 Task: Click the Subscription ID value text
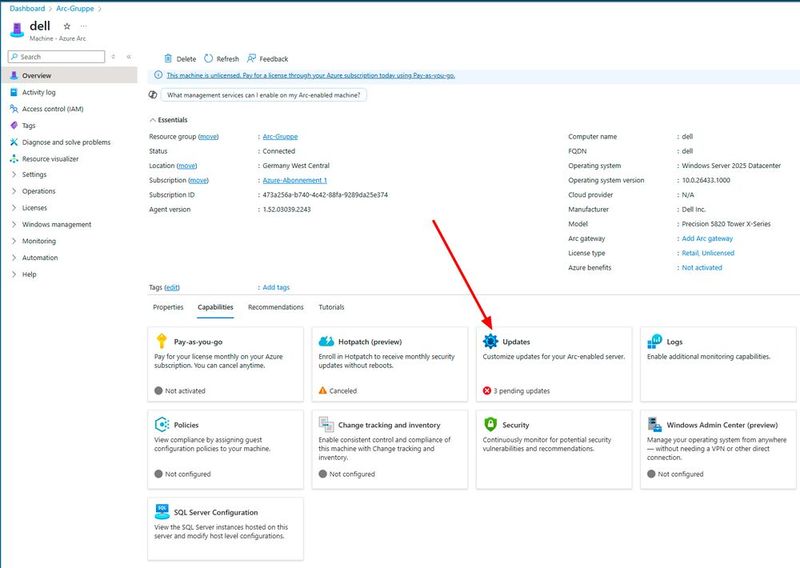pos(325,195)
